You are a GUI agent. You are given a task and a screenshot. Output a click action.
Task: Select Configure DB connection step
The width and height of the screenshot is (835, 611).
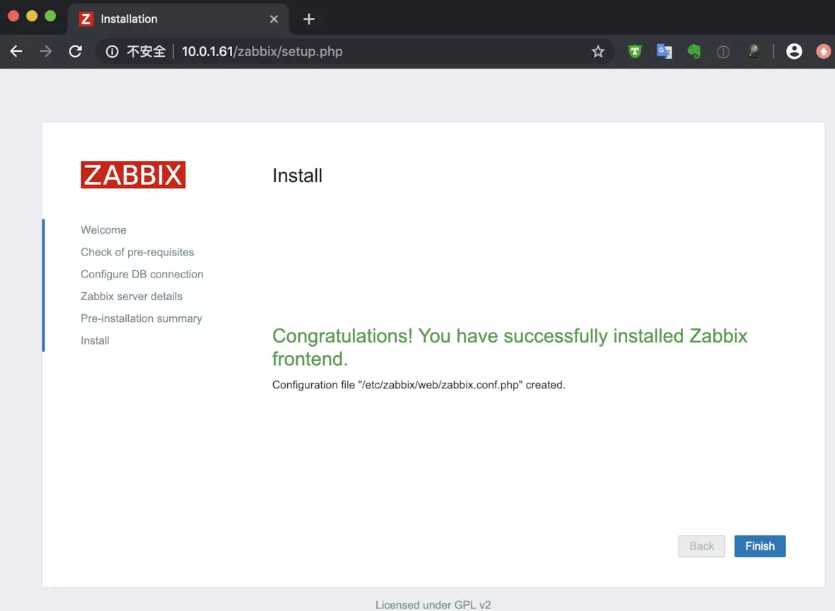pyautogui.click(x=142, y=274)
